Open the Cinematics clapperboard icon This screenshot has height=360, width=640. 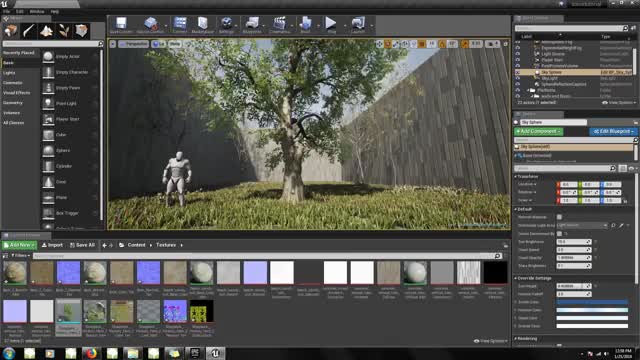(x=280, y=25)
